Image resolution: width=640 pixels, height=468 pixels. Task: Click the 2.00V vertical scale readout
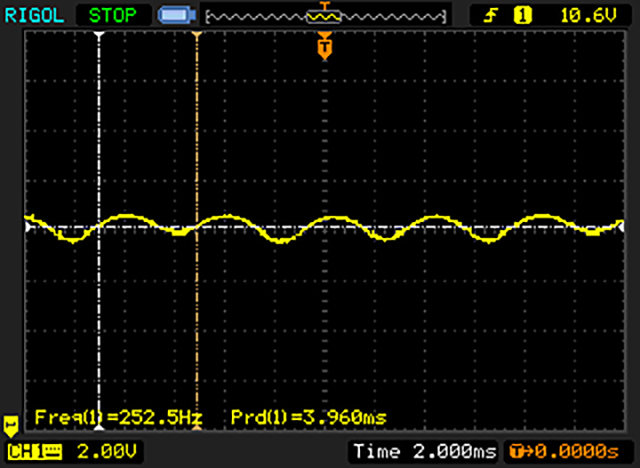pos(107,452)
